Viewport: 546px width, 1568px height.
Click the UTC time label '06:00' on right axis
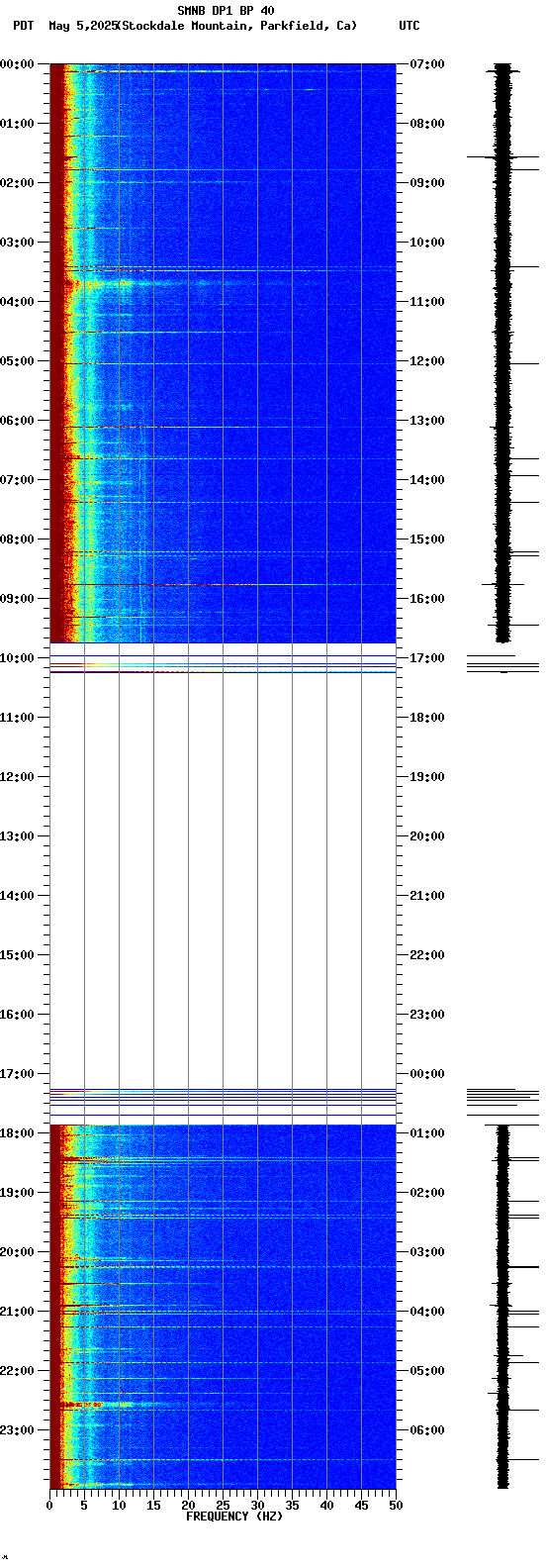(426, 1430)
